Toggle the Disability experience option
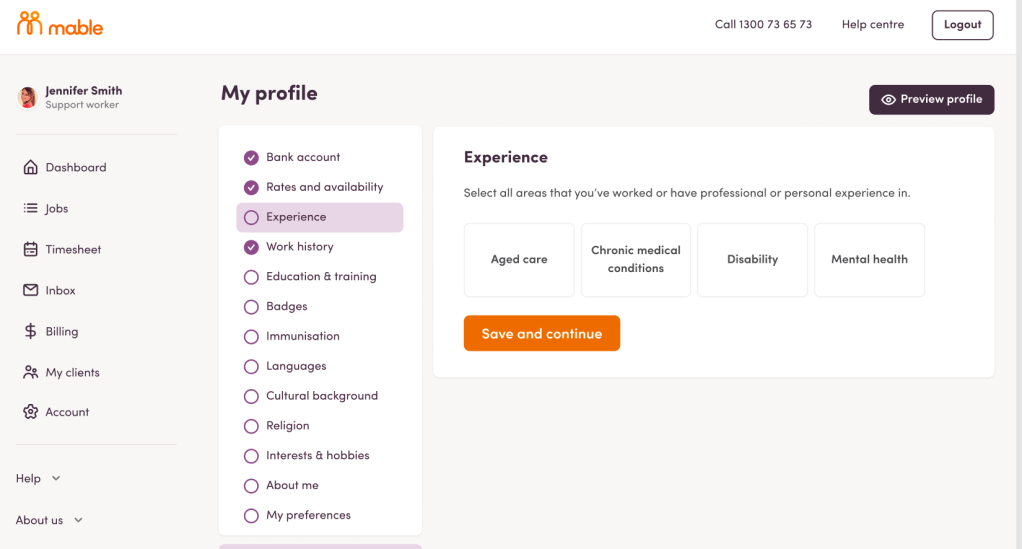The width and height of the screenshot is (1022, 549). 752,260
